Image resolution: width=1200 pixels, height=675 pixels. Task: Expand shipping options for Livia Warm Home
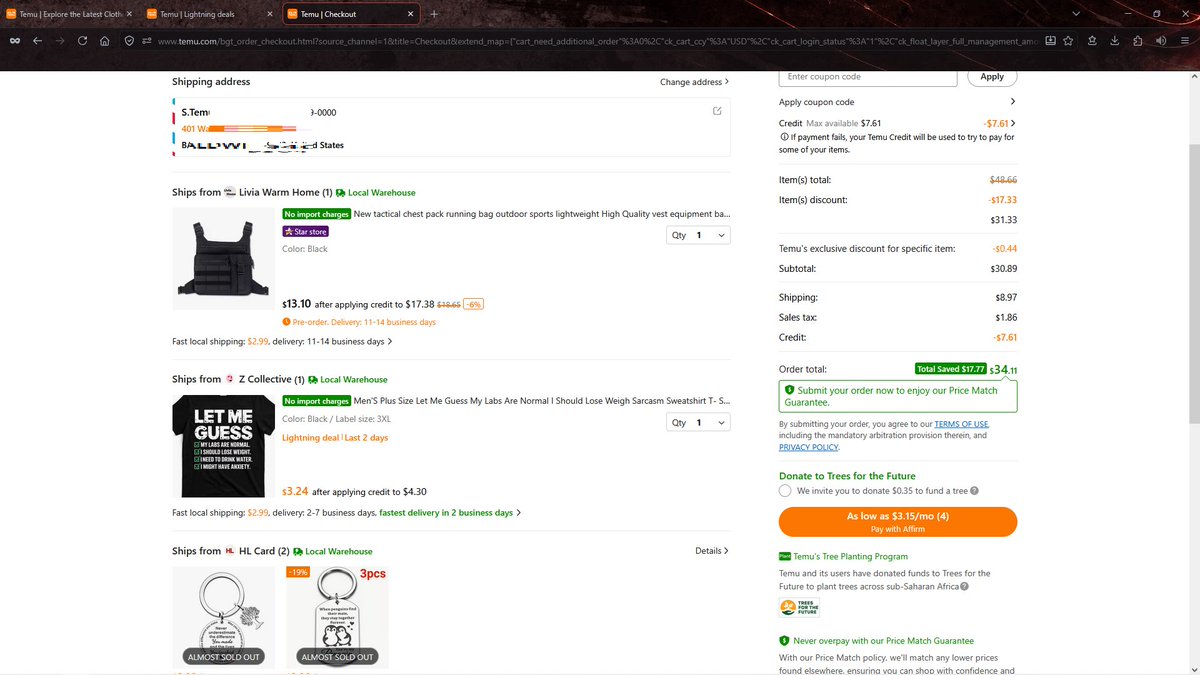coord(282,341)
